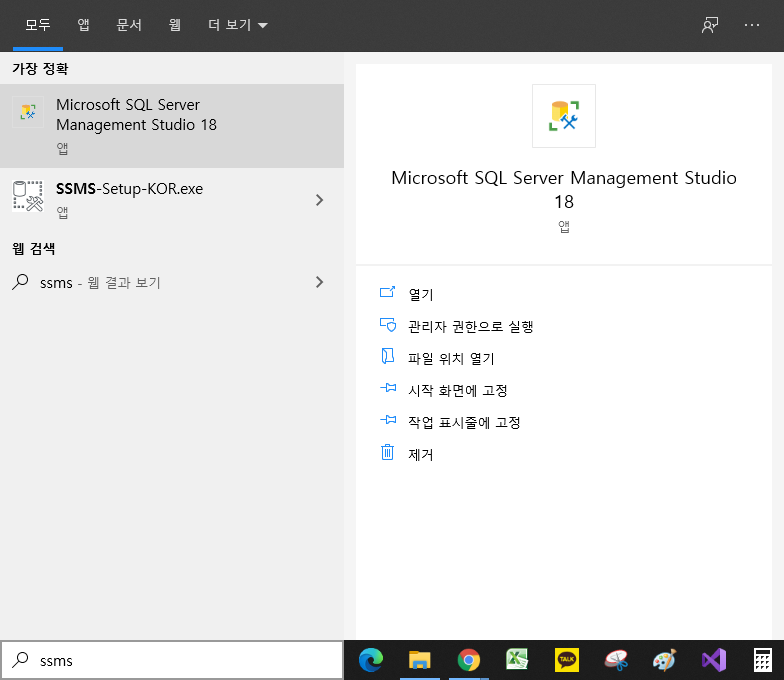Select 작업 표시줄에 고정

464,422
